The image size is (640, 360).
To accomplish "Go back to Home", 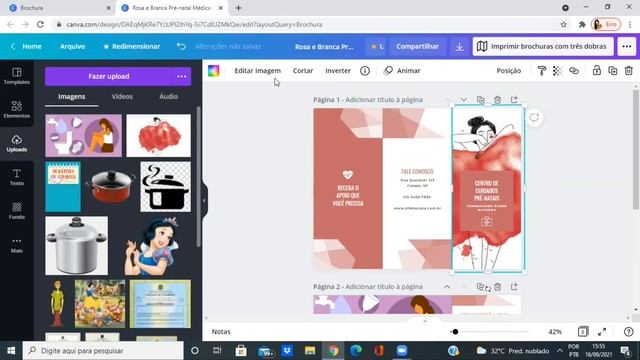I will tap(27, 47).
